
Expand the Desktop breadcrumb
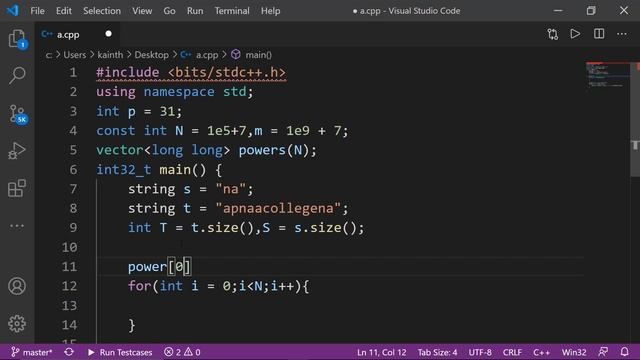(151, 55)
